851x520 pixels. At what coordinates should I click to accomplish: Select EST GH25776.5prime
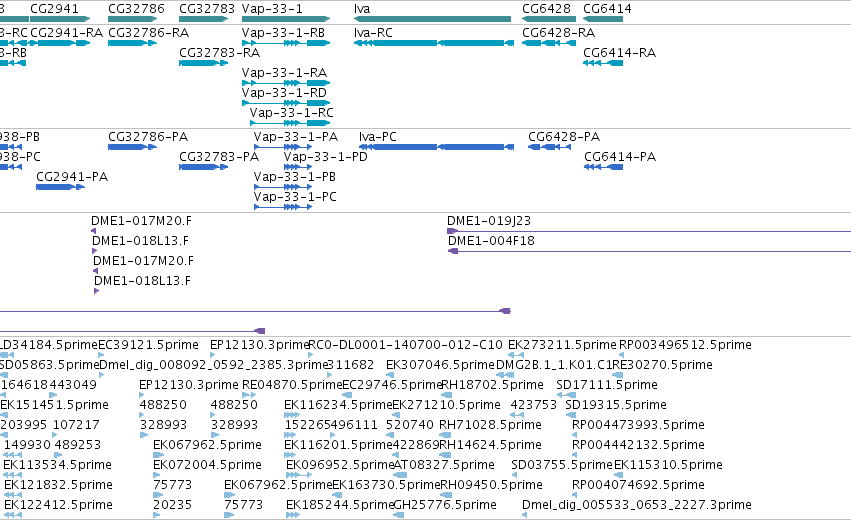[398, 515]
